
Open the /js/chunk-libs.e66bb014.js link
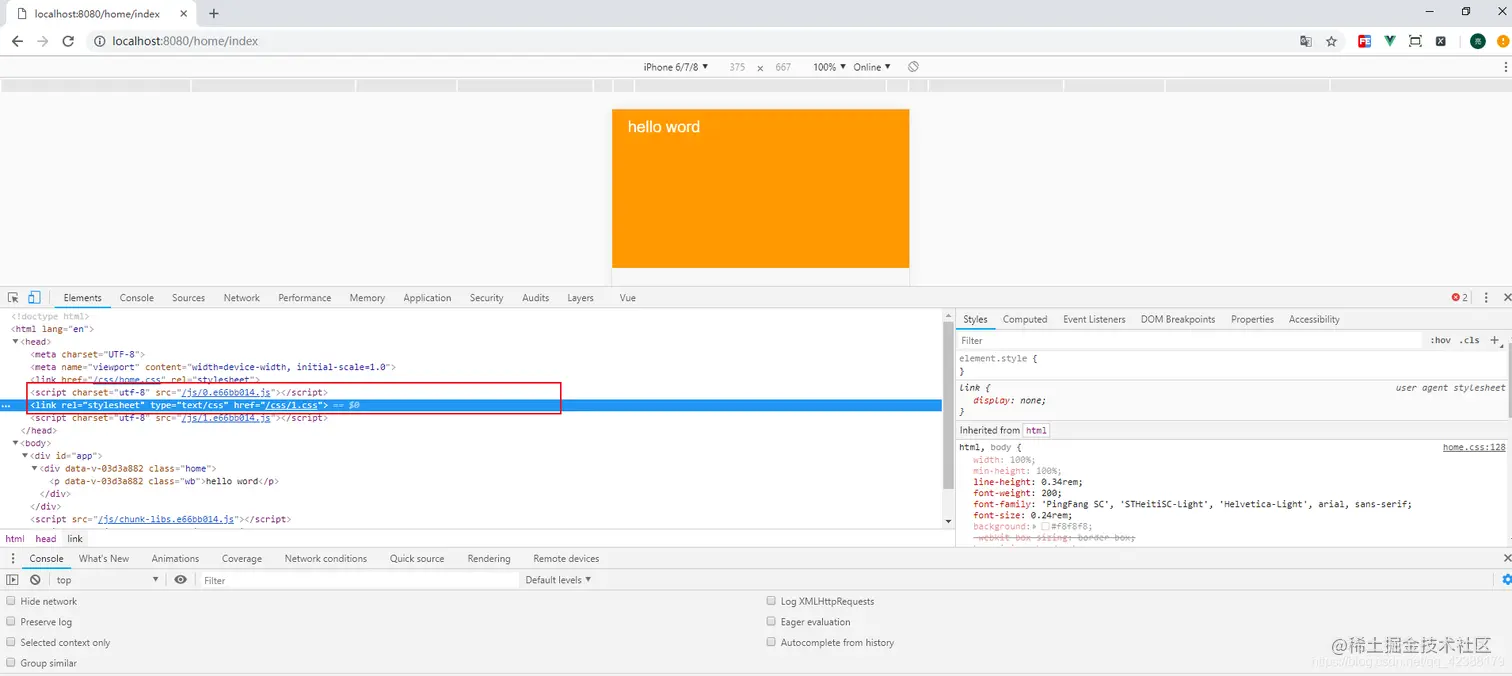166,520
